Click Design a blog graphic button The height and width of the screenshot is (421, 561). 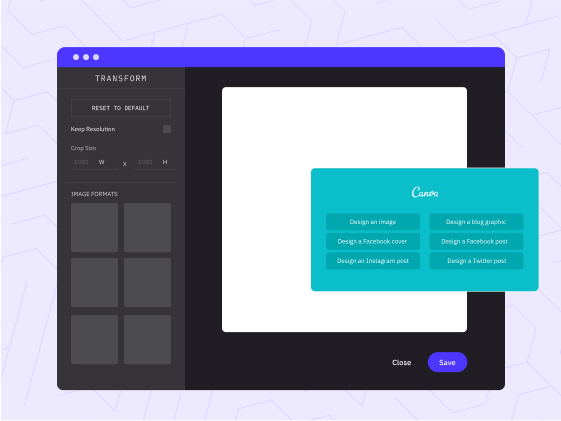pos(476,222)
